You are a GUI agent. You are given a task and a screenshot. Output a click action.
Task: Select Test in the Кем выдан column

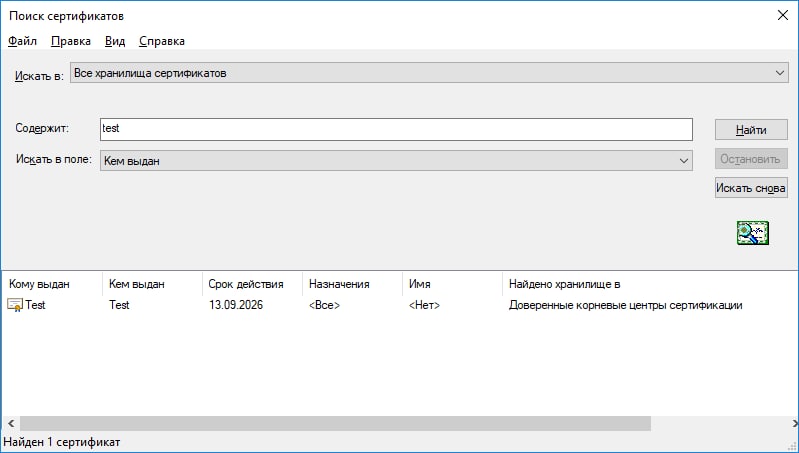(x=119, y=305)
